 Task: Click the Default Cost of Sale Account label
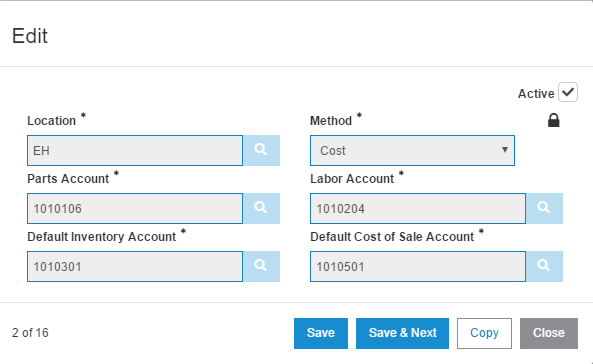pos(392,236)
